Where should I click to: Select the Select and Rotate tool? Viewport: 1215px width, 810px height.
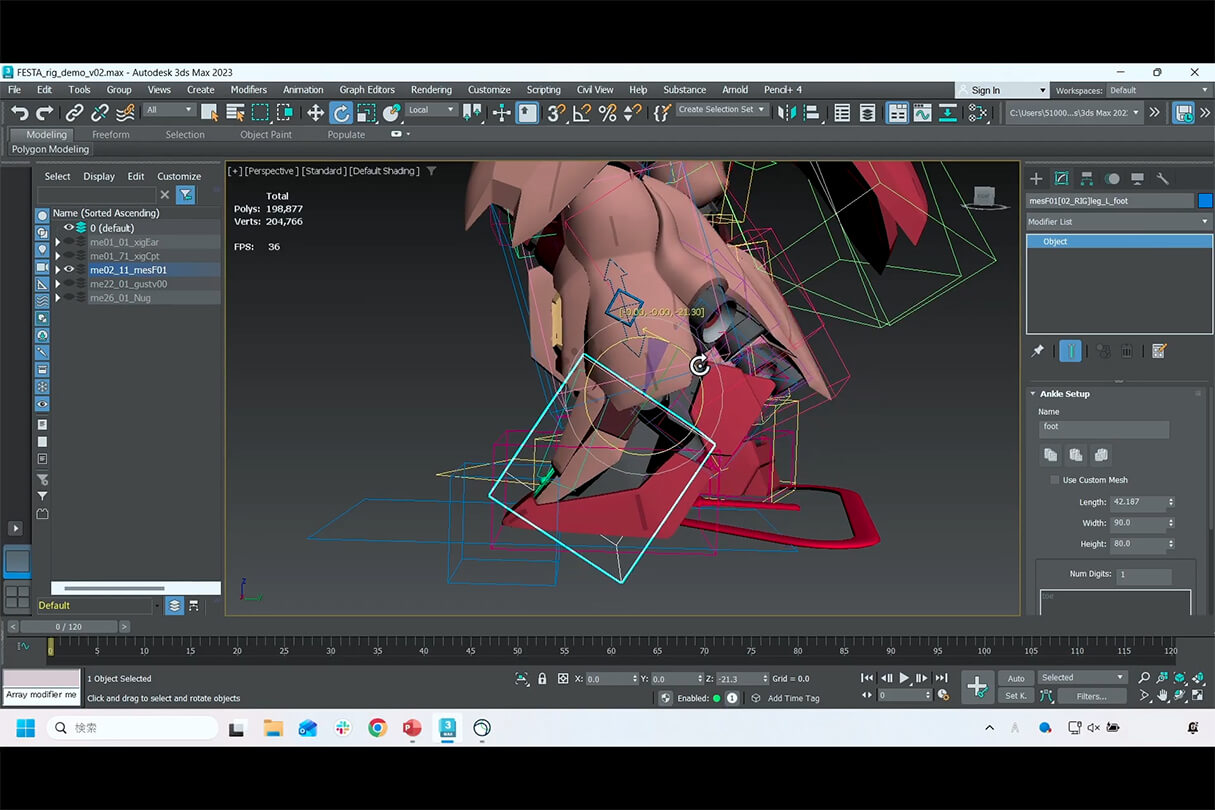tap(341, 113)
